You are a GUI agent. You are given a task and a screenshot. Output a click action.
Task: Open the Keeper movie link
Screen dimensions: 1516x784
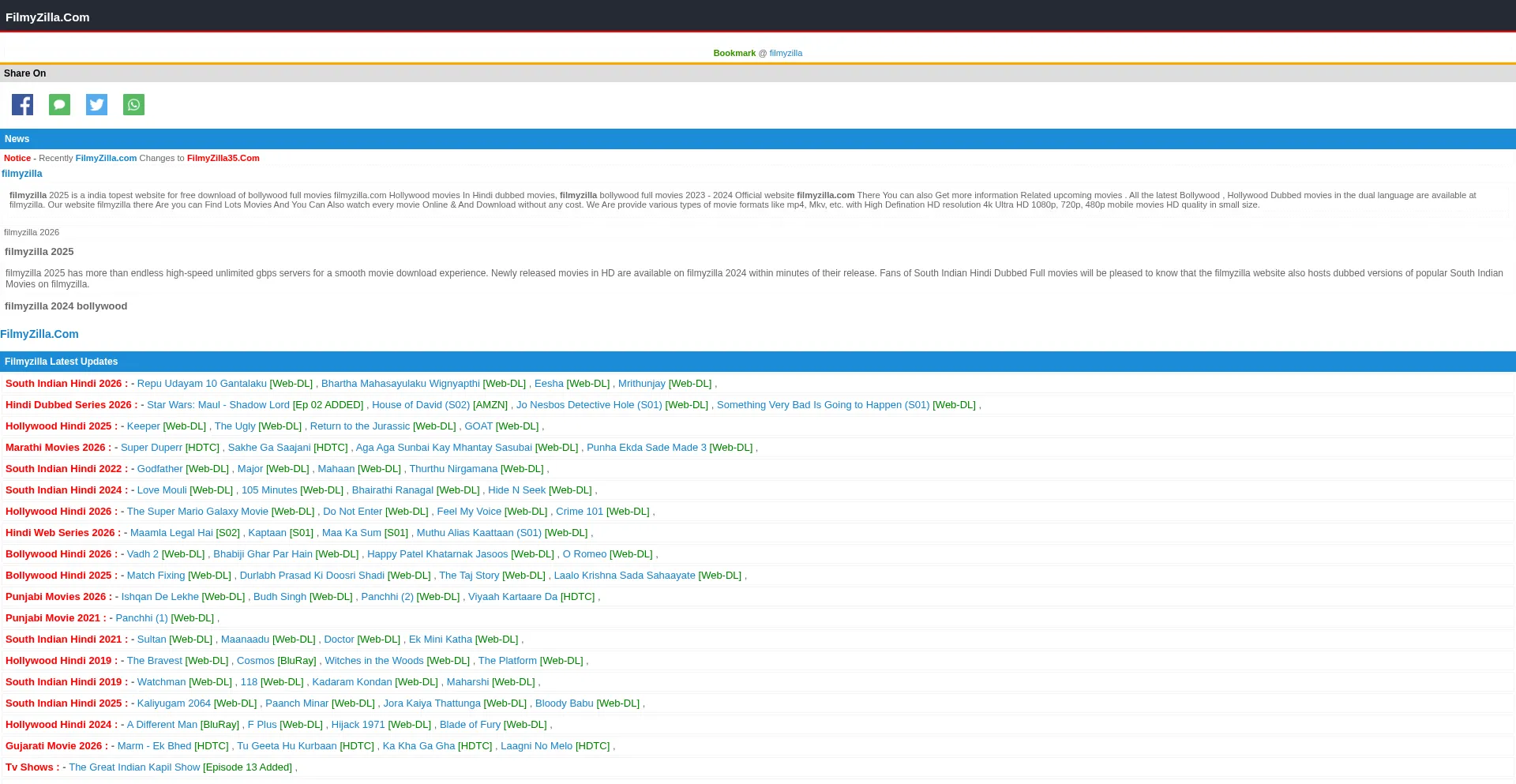click(144, 426)
